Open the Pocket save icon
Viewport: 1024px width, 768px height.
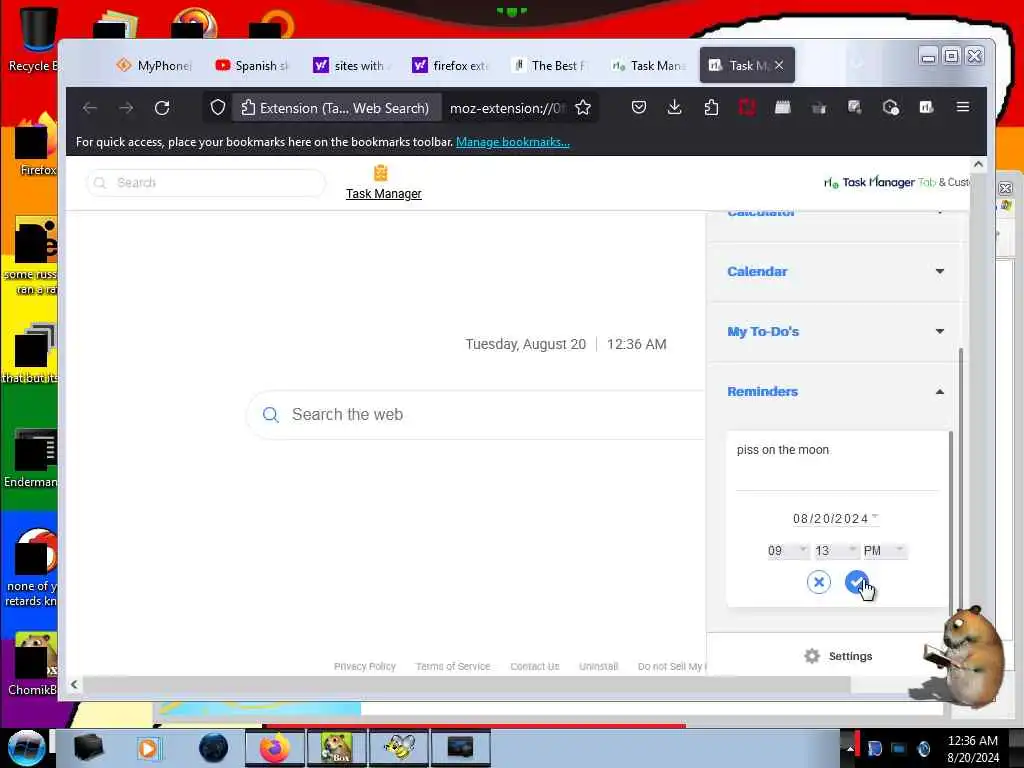pyautogui.click(x=639, y=107)
